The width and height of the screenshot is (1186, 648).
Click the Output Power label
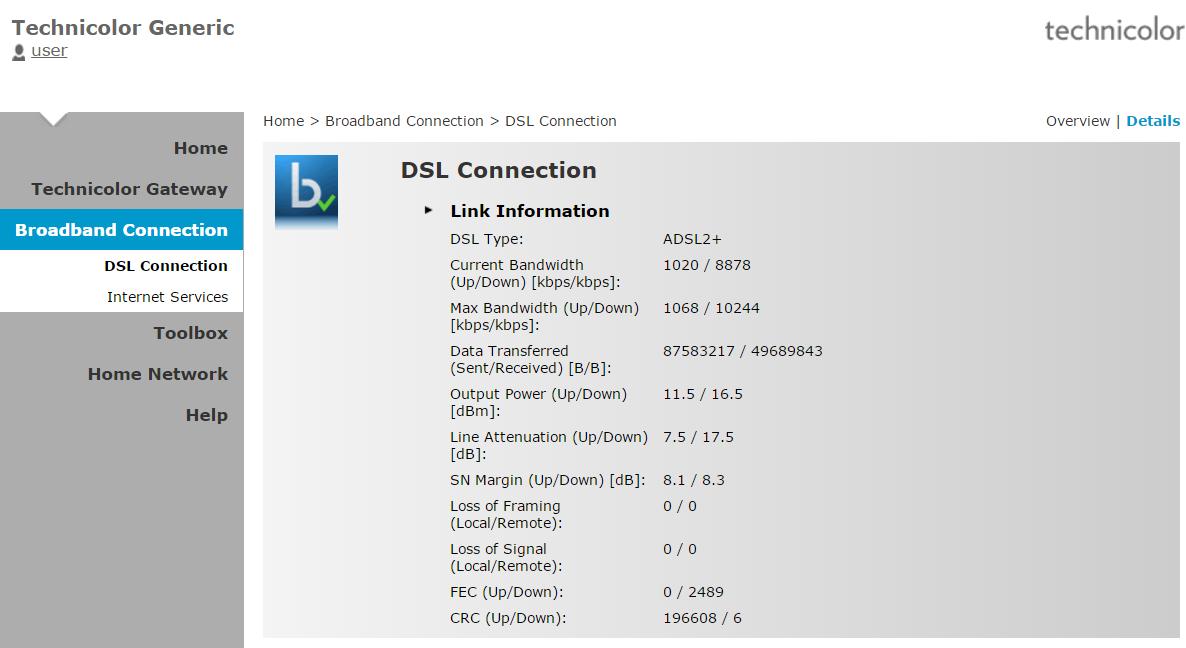point(539,403)
